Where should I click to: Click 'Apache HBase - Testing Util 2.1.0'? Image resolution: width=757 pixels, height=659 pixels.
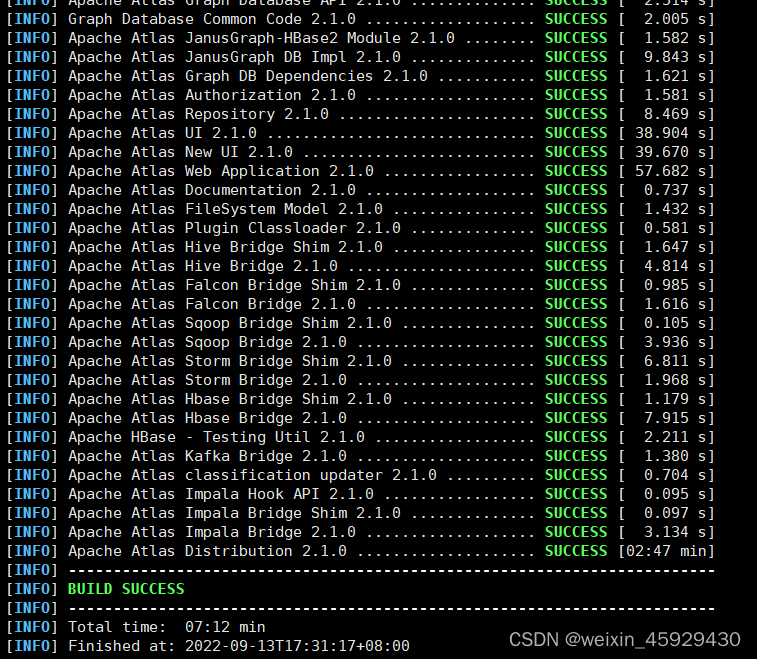tap(216, 437)
